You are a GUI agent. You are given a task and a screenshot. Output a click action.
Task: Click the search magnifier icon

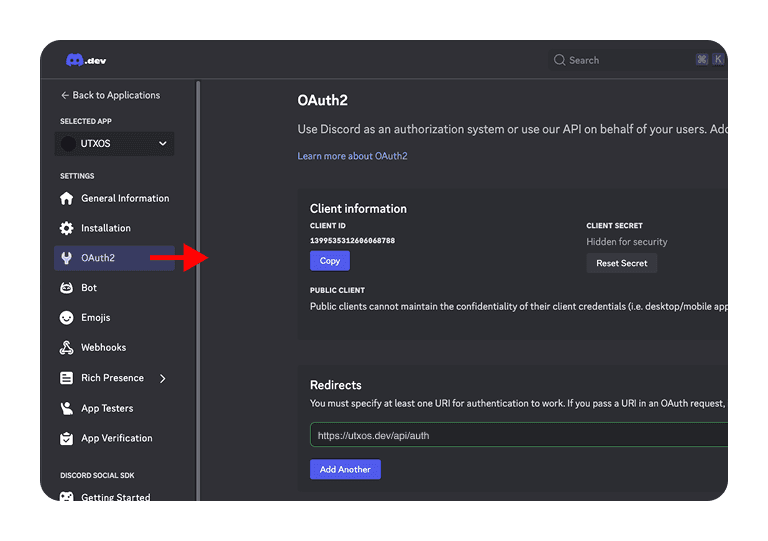[560, 60]
